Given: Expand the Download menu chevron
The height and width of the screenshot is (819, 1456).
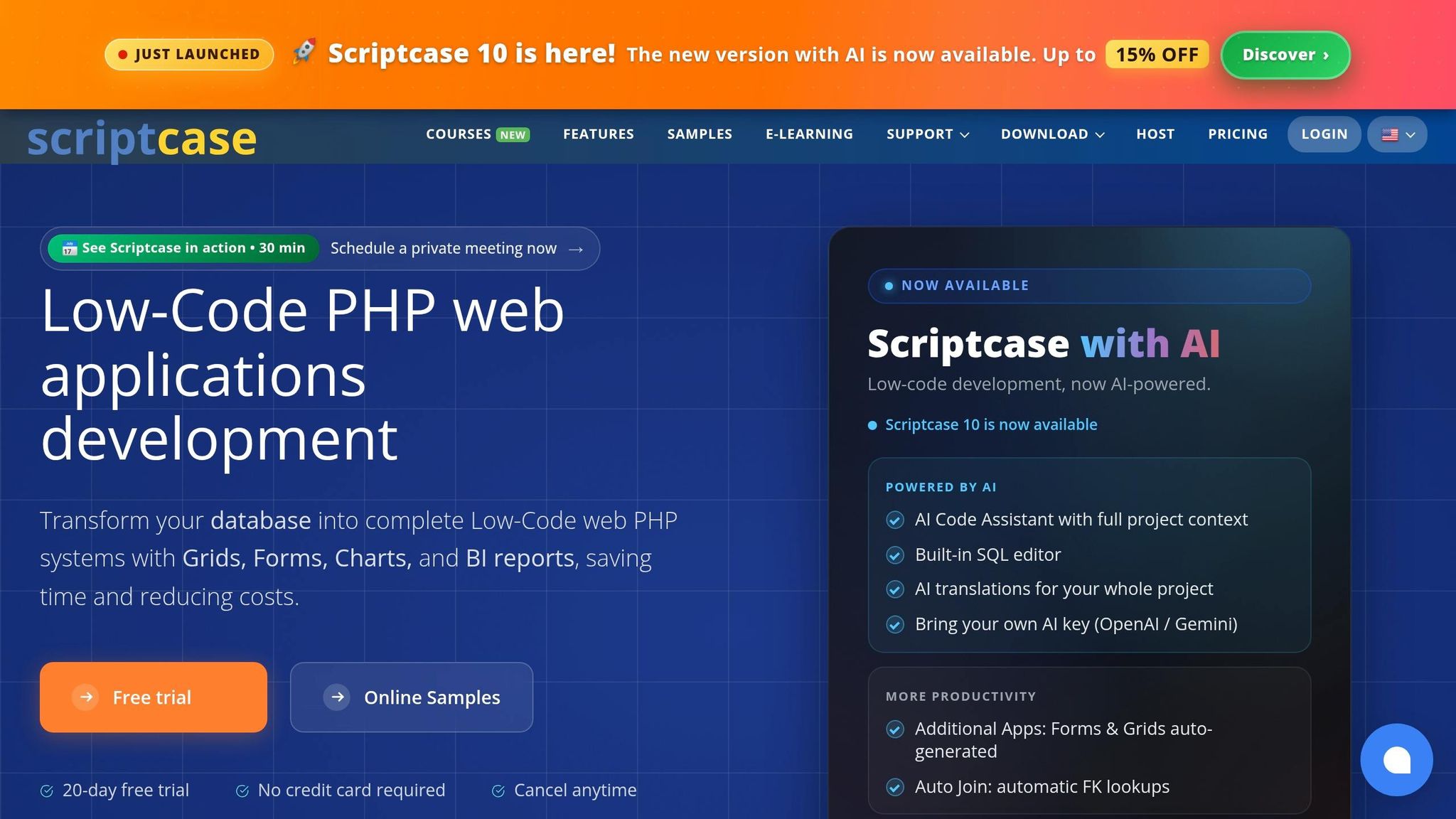Looking at the screenshot, I should 1100,135.
